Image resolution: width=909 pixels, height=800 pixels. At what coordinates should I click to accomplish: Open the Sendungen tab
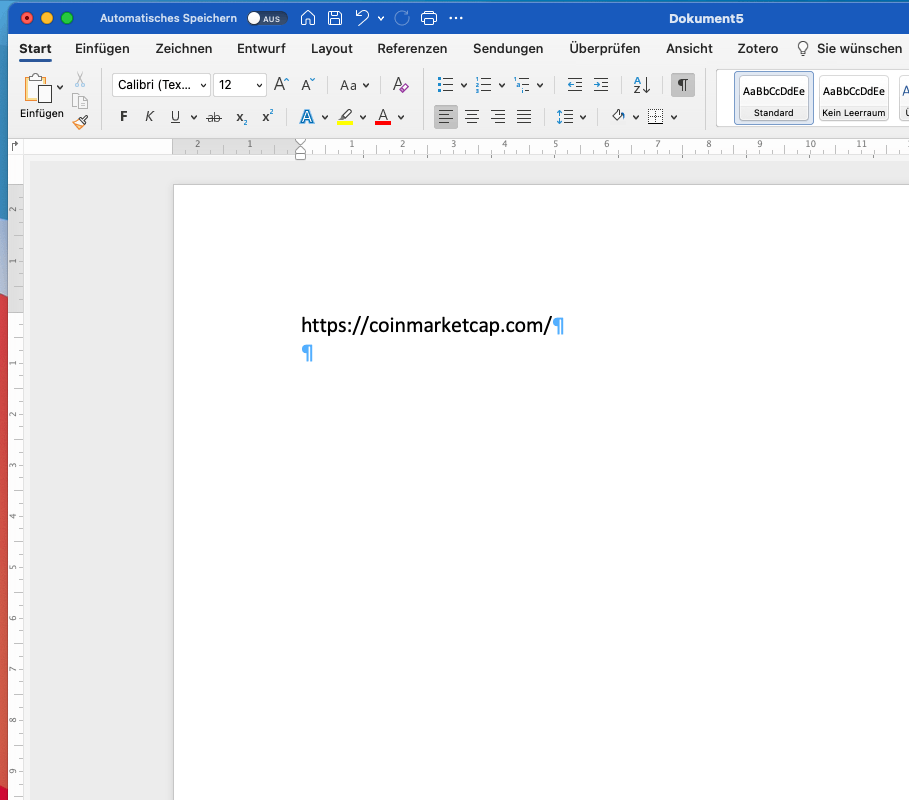(x=508, y=49)
